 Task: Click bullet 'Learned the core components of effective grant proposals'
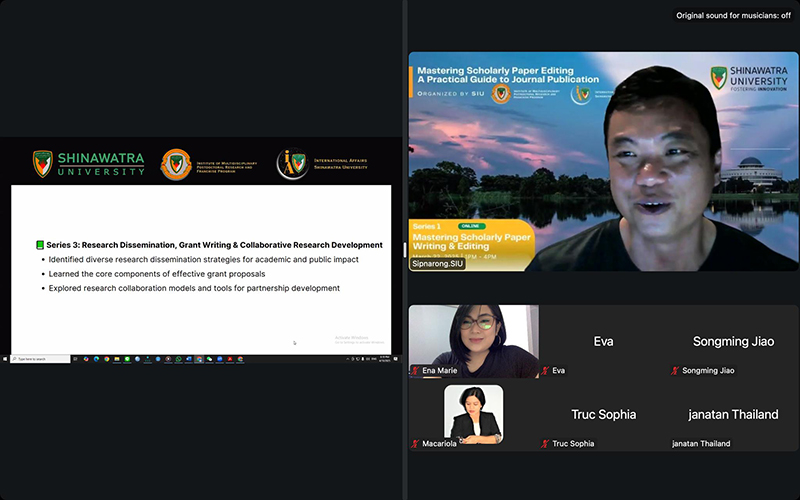point(157,273)
